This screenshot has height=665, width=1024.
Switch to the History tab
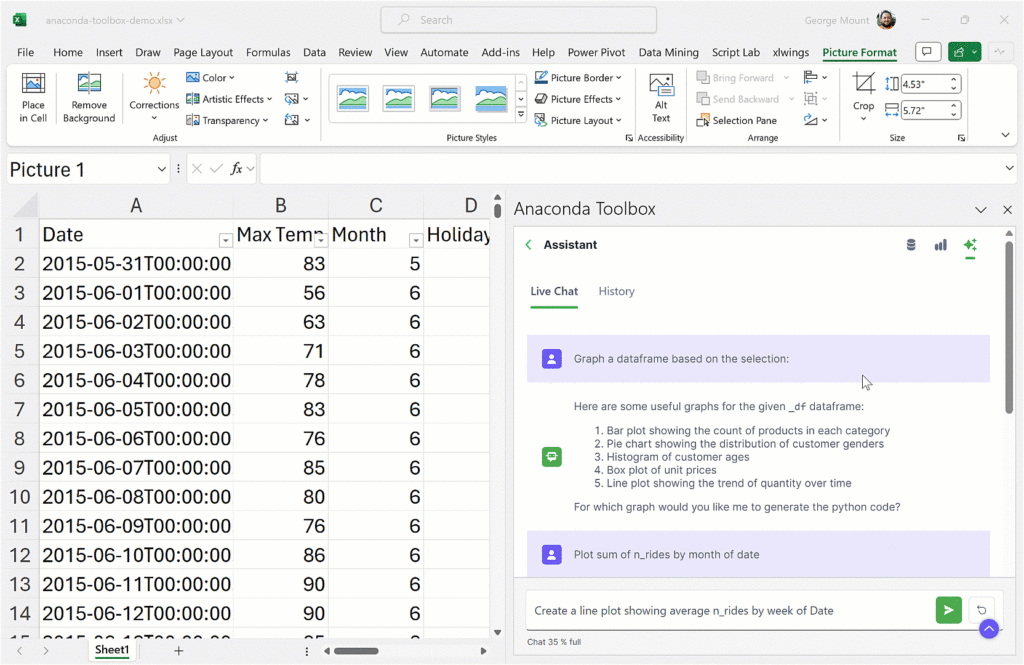point(616,291)
